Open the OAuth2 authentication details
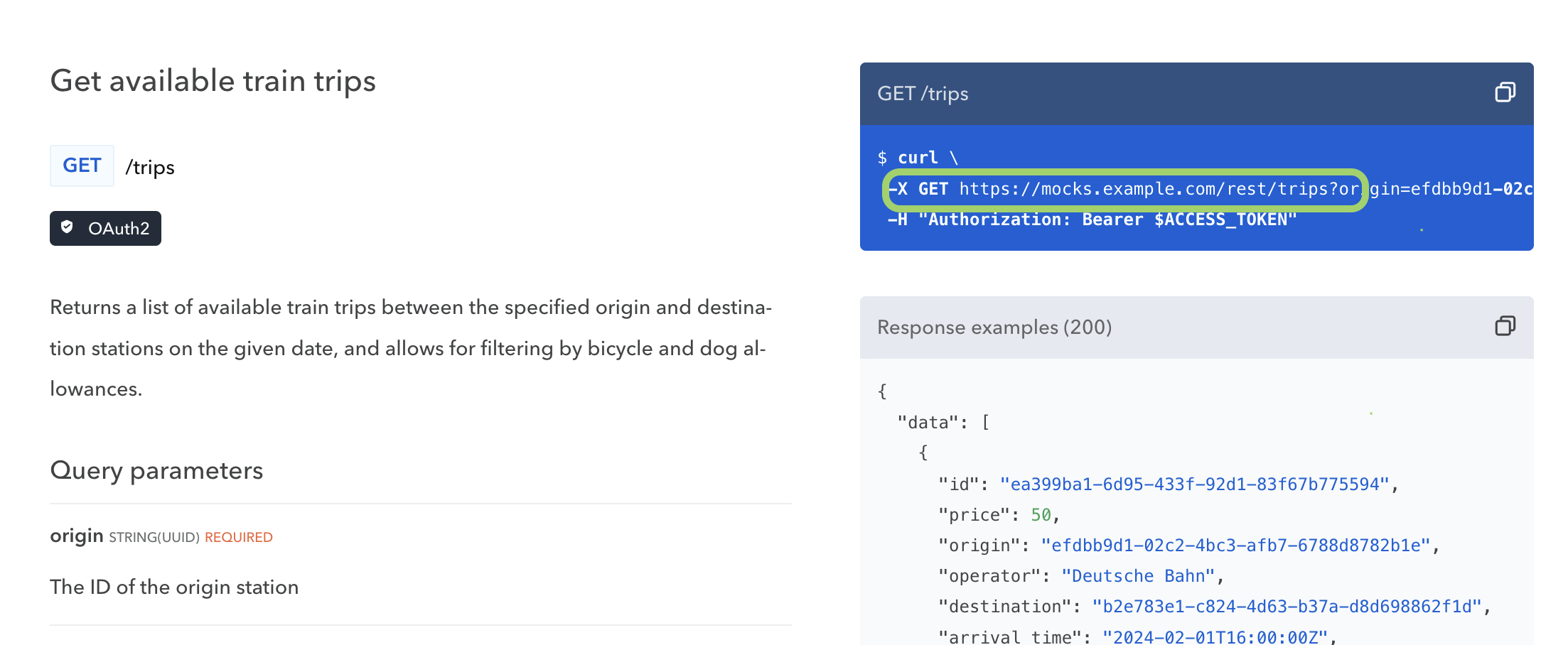 click(105, 228)
